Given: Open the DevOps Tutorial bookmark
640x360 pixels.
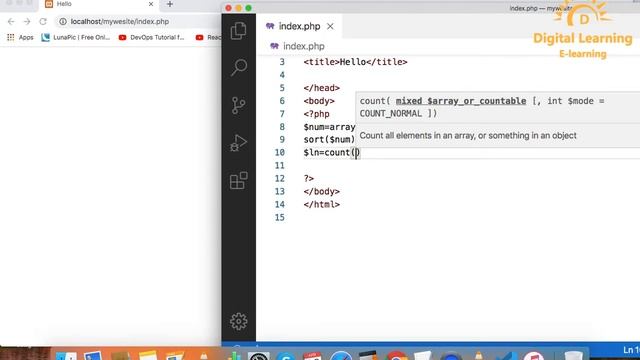Looking at the screenshot, I should [151, 37].
